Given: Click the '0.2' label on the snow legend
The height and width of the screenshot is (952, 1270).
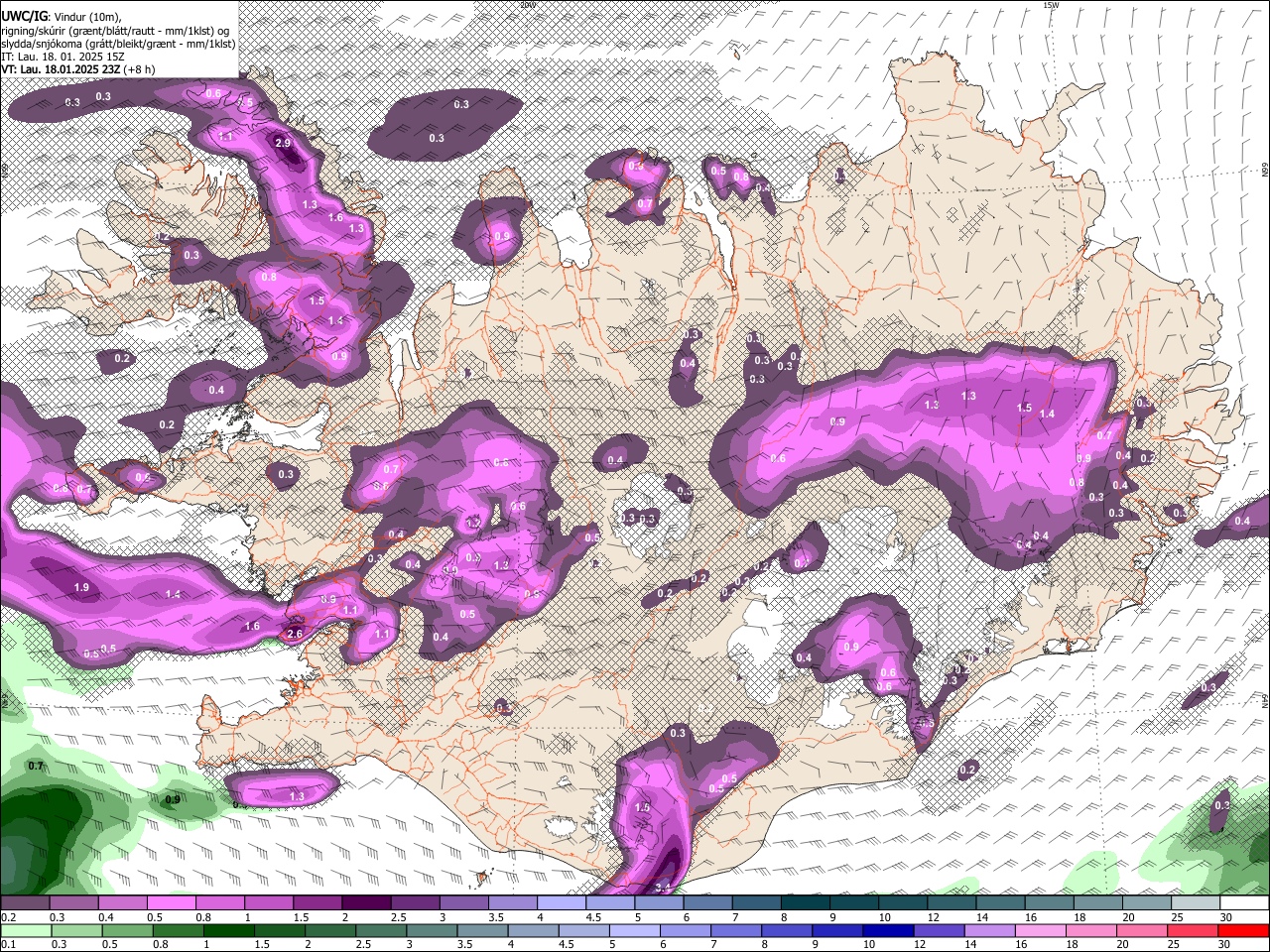Looking at the screenshot, I should pyautogui.click(x=7, y=917).
